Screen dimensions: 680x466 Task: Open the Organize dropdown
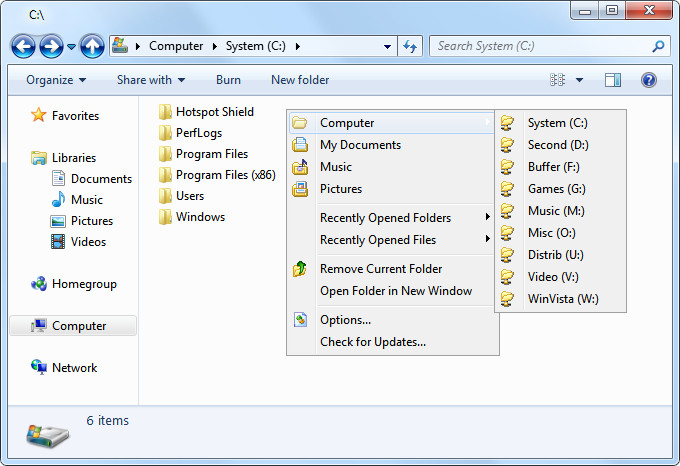[x=56, y=80]
